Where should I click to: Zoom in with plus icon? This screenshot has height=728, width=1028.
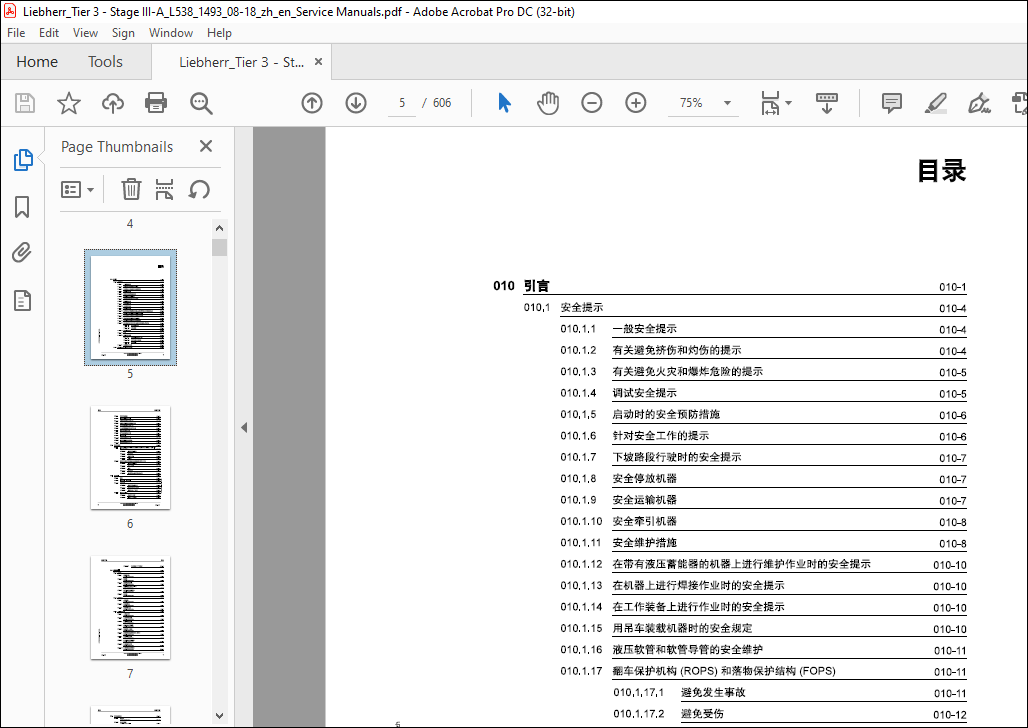click(x=635, y=103)
